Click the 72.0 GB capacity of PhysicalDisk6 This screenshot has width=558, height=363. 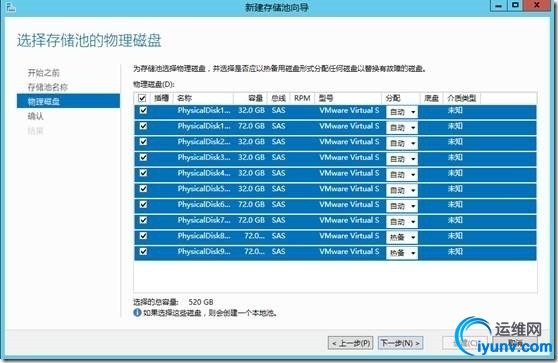click(251, 204)
